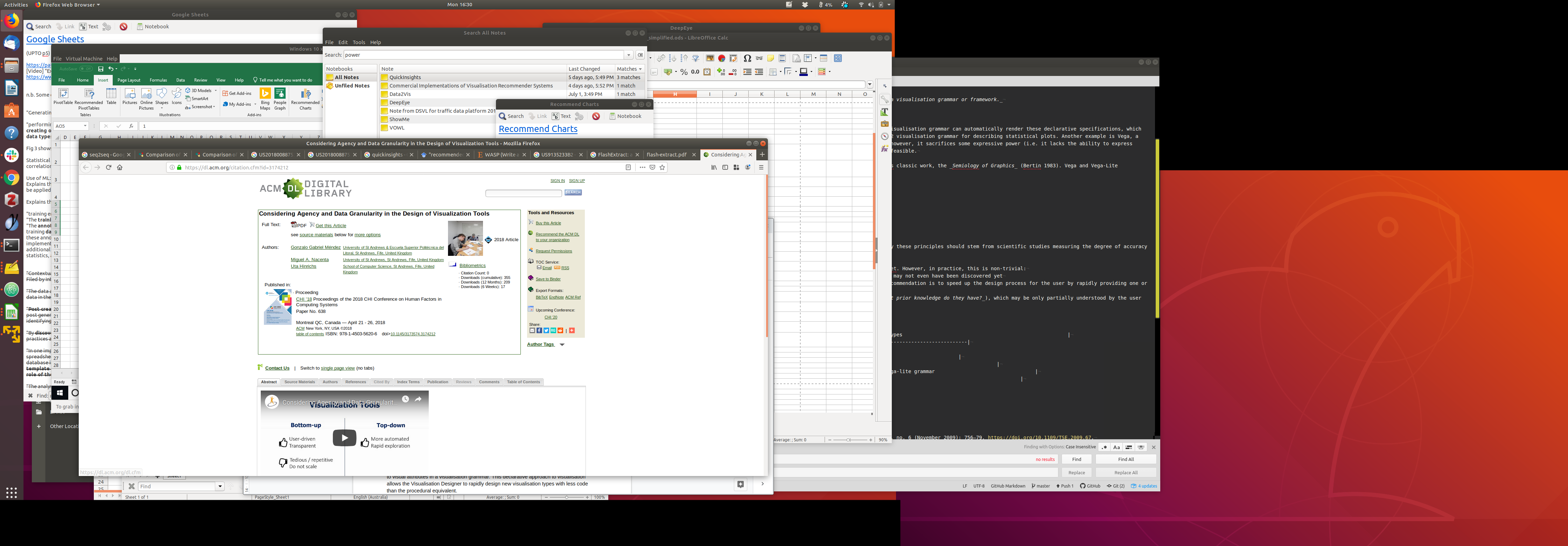The image size is (1568, 546).
Task: Click the PivotTable icon in Excel ribbon
Action: 63,94
